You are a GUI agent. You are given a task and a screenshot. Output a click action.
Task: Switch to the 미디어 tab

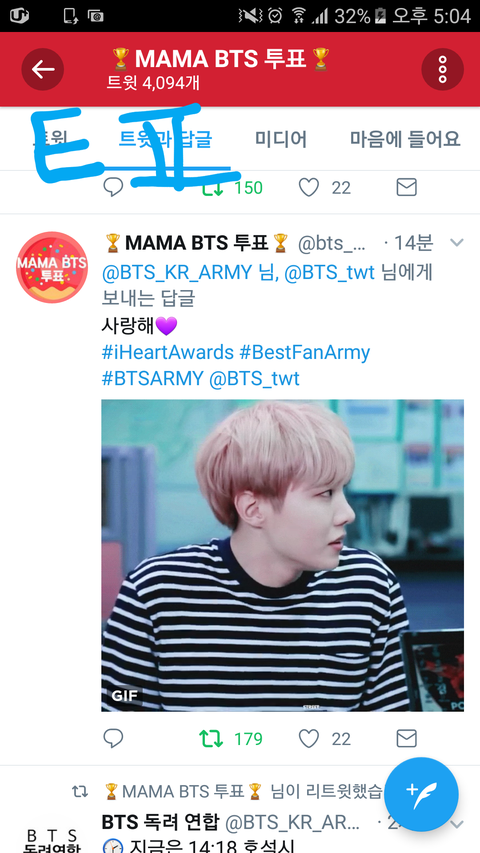tap(281, 139)
